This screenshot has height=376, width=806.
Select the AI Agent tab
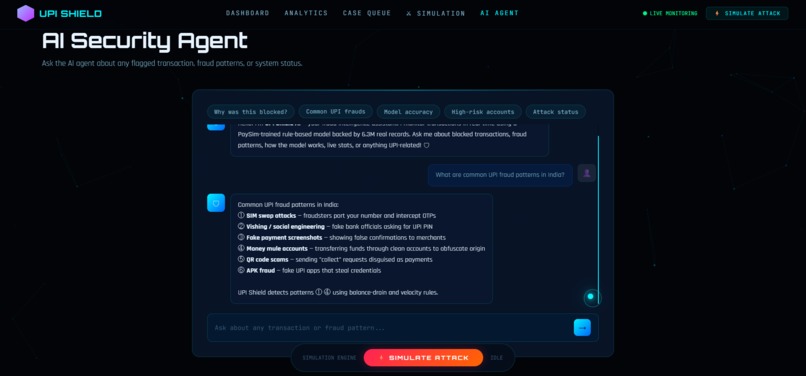coord(500,13)
